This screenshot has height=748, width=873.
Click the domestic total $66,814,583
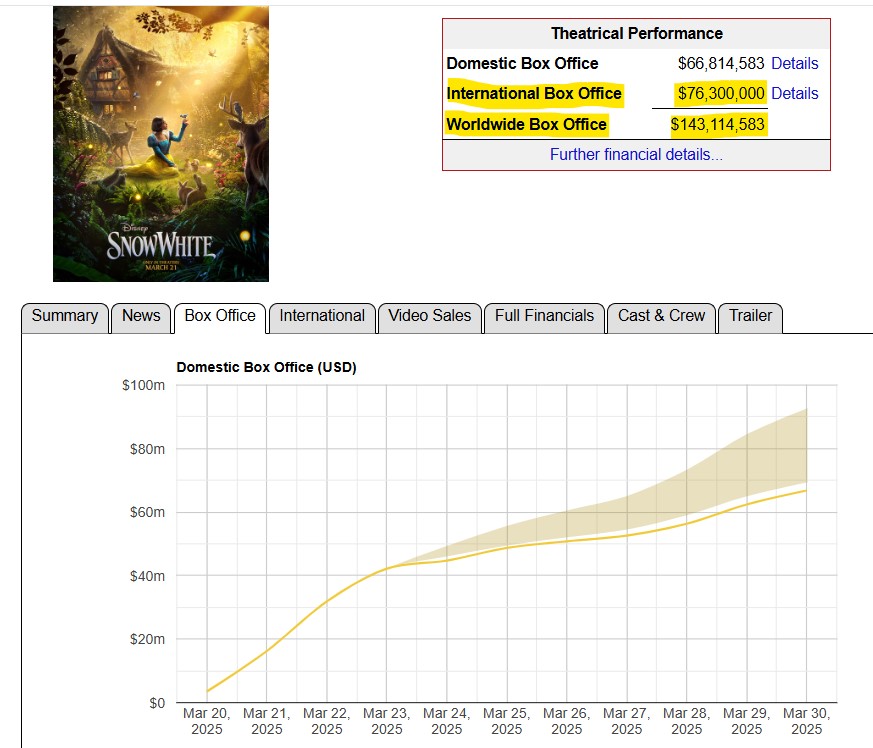[721, 64]
